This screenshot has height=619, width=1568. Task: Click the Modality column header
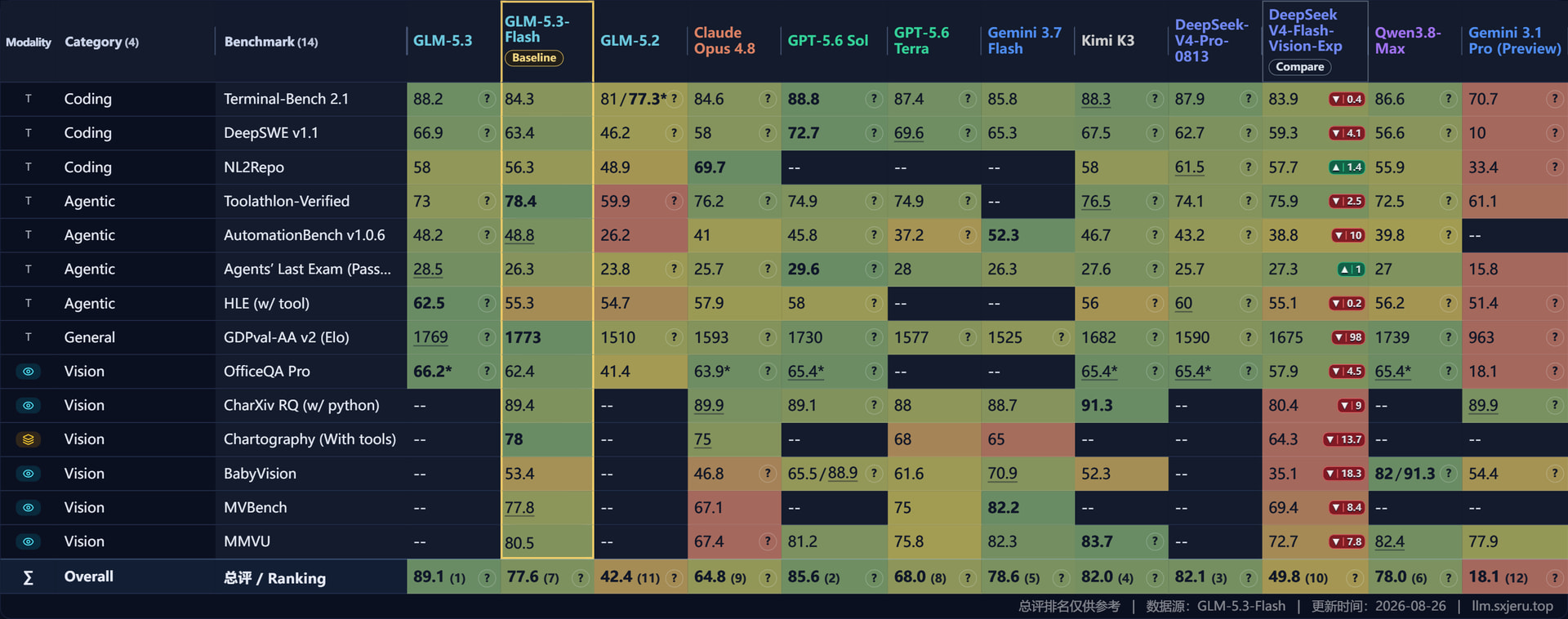[28, 42]
